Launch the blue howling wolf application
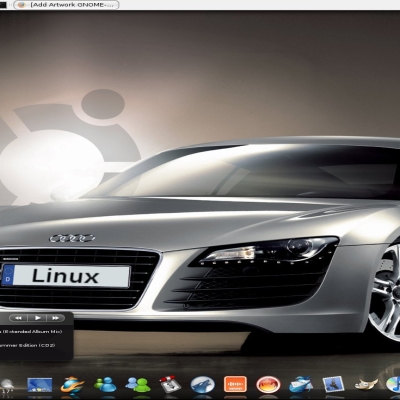Screen dimensions: 400x400 (x=202, y=385)
